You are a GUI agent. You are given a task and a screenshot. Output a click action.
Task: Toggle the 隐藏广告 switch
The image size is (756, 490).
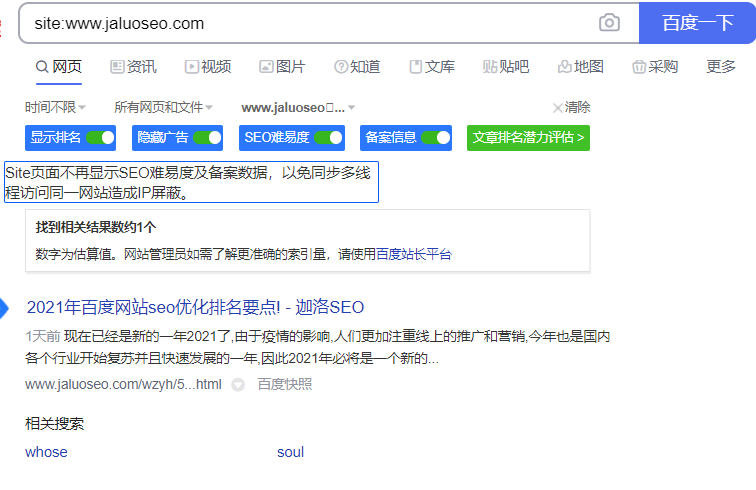click(207, 138)
